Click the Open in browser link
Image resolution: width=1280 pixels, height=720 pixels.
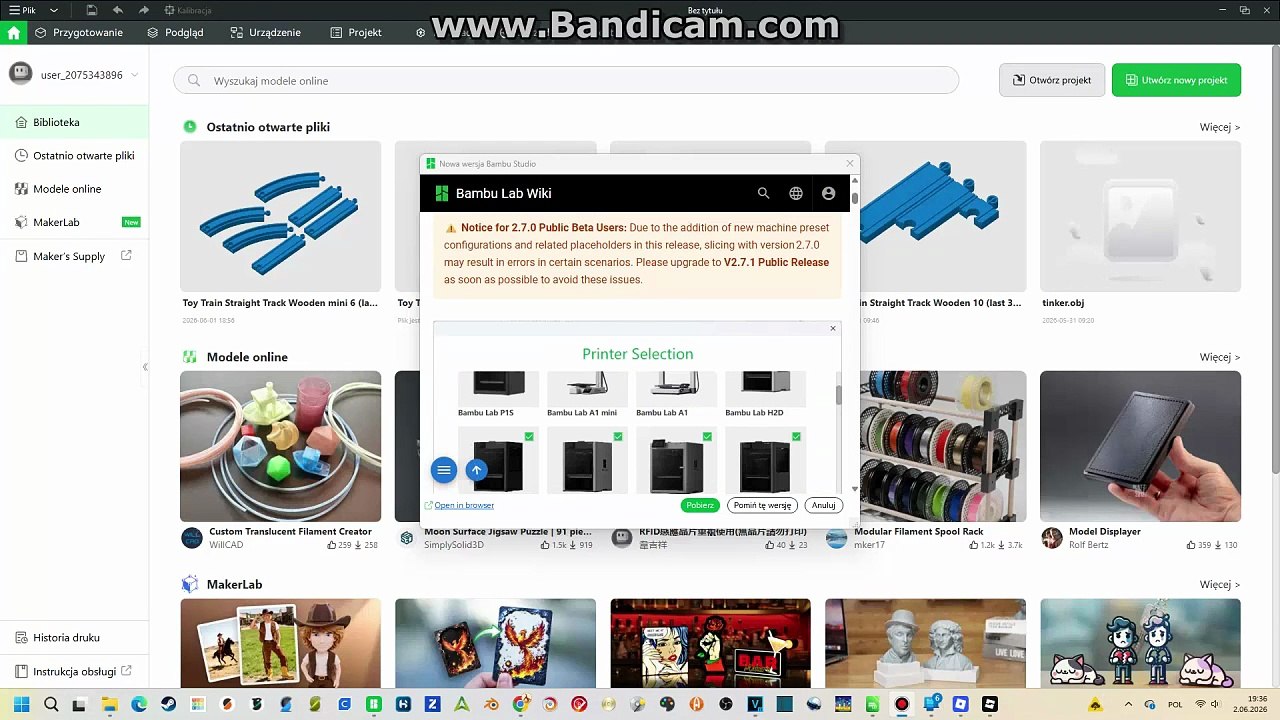pos(464,506)
